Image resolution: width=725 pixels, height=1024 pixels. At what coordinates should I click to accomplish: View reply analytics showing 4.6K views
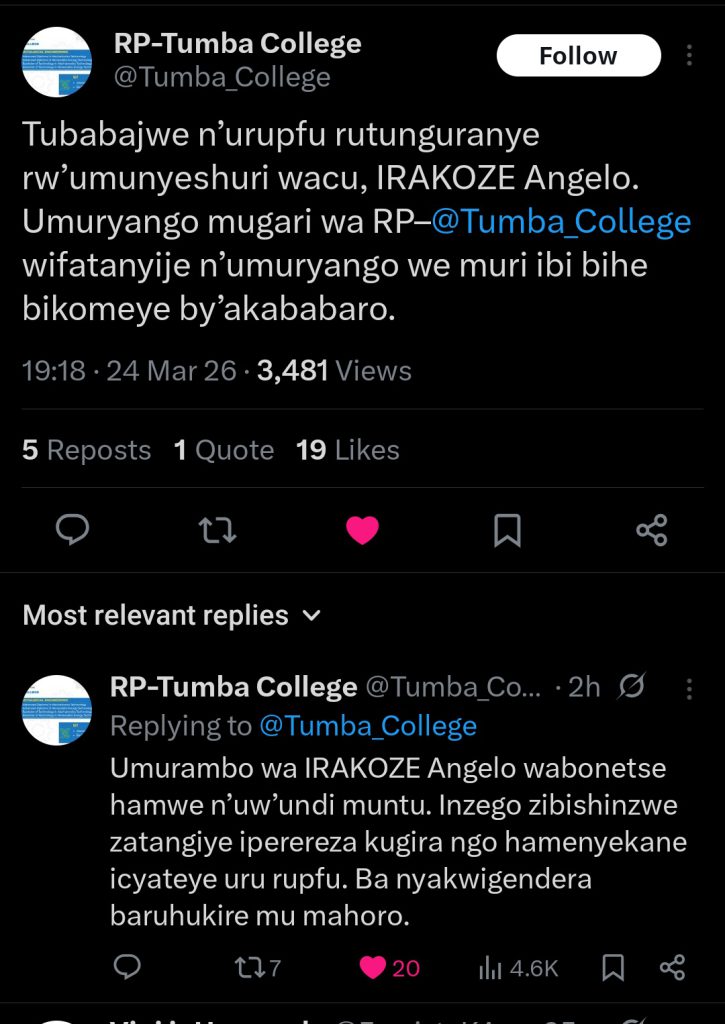click(x=518, y=967)
